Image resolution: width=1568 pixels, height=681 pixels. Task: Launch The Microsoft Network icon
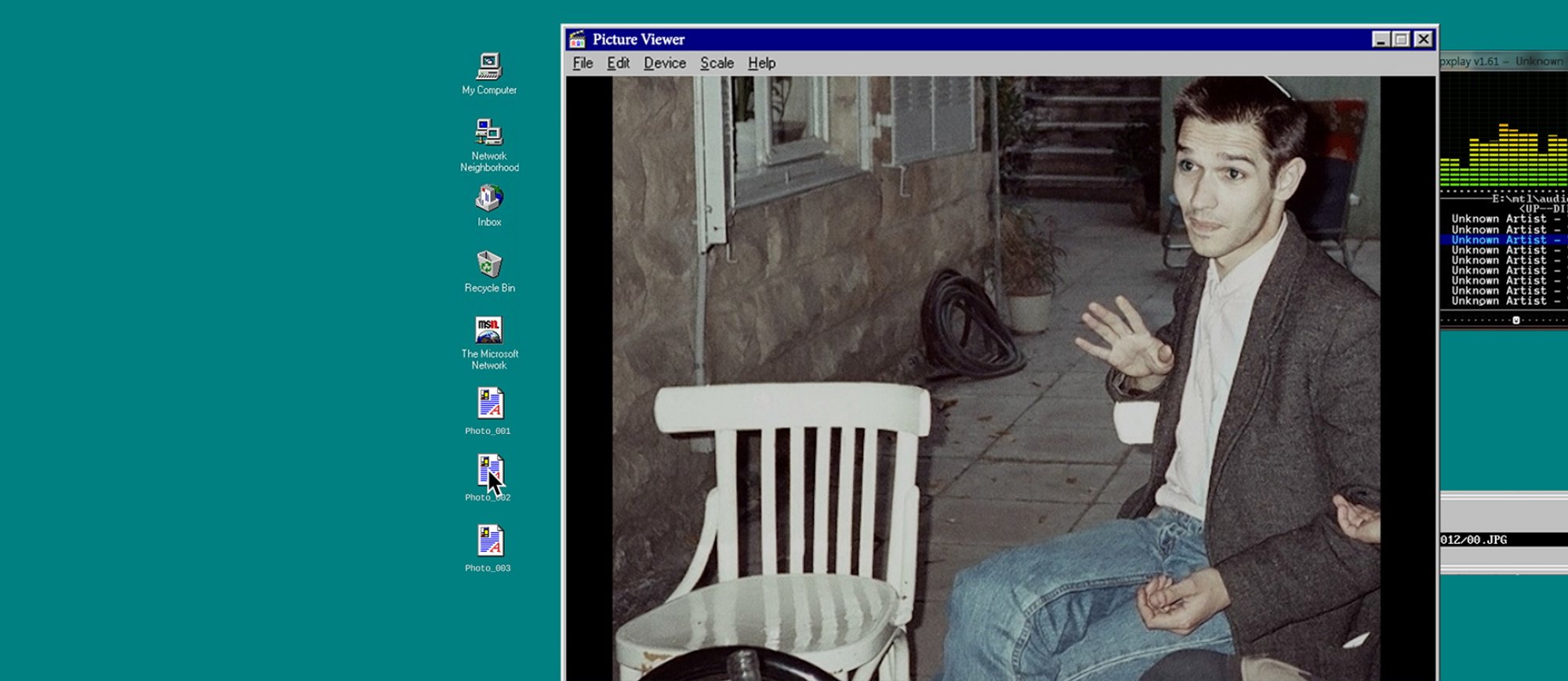pyautogui.click(x=489, y=331)
